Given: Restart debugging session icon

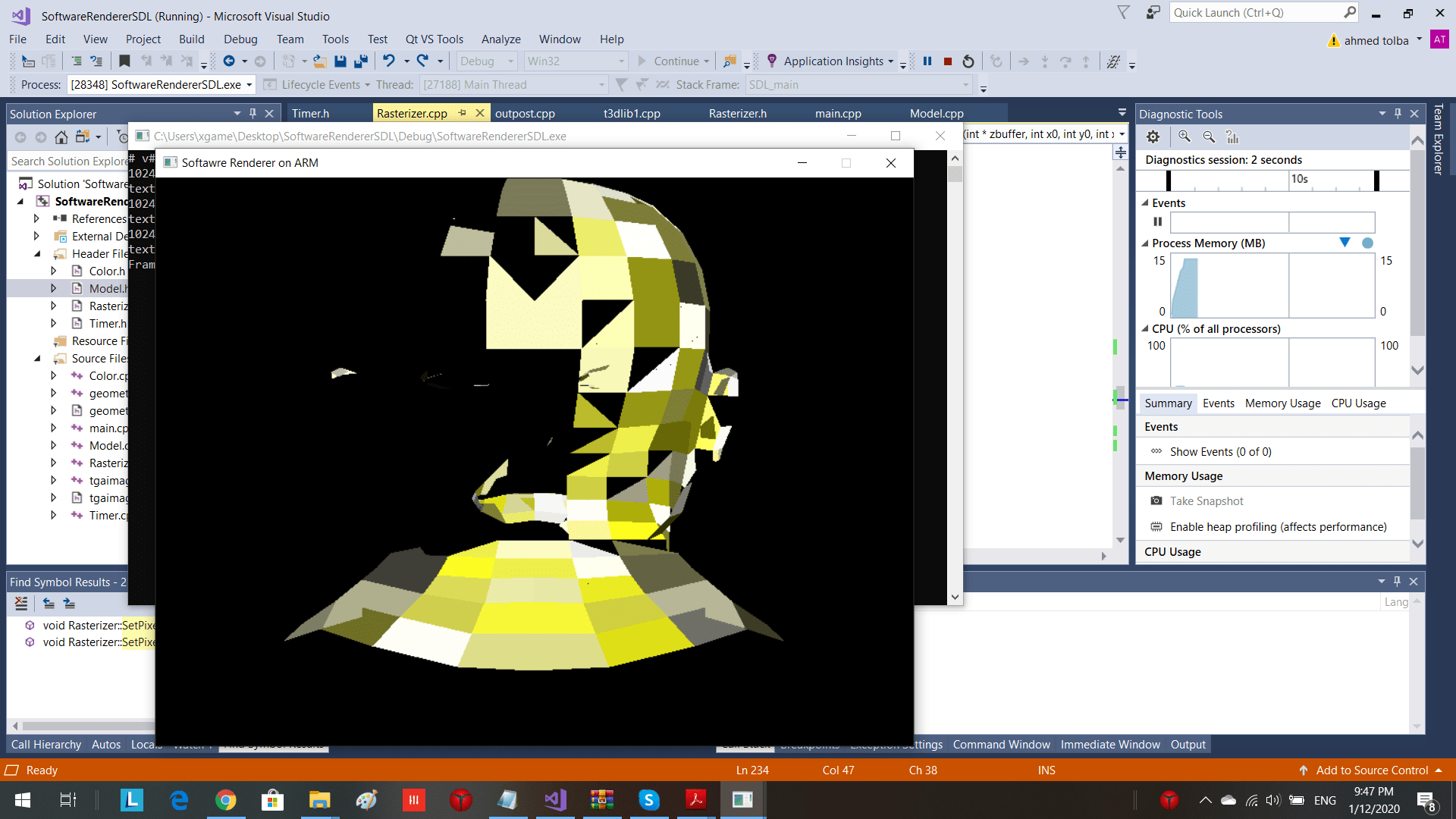Looking at the screenshot, I should click(x=968, y=61).
